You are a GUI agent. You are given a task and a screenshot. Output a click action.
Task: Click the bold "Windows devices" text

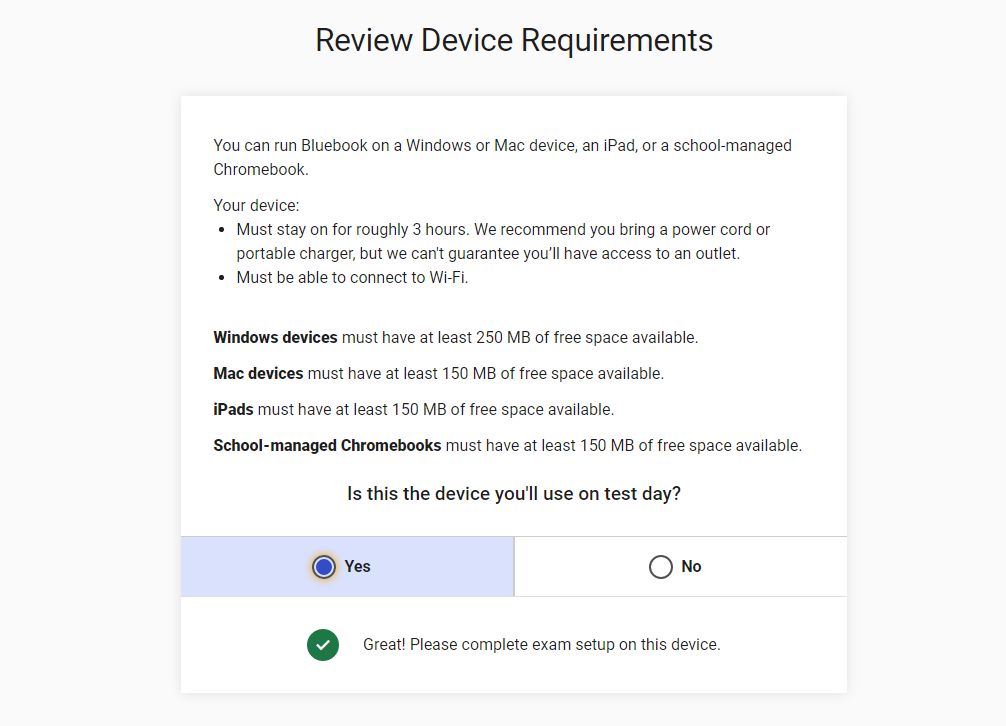[275, 338]
